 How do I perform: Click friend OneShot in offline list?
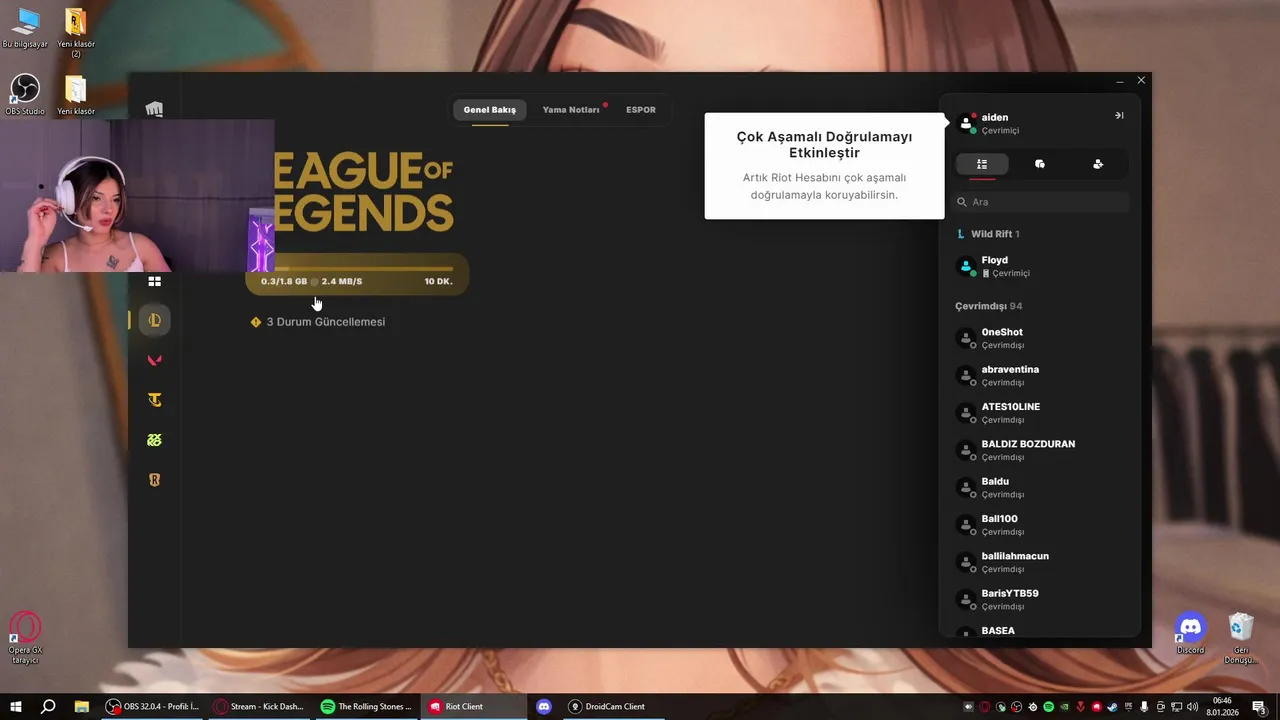(x=1040, y=338)
